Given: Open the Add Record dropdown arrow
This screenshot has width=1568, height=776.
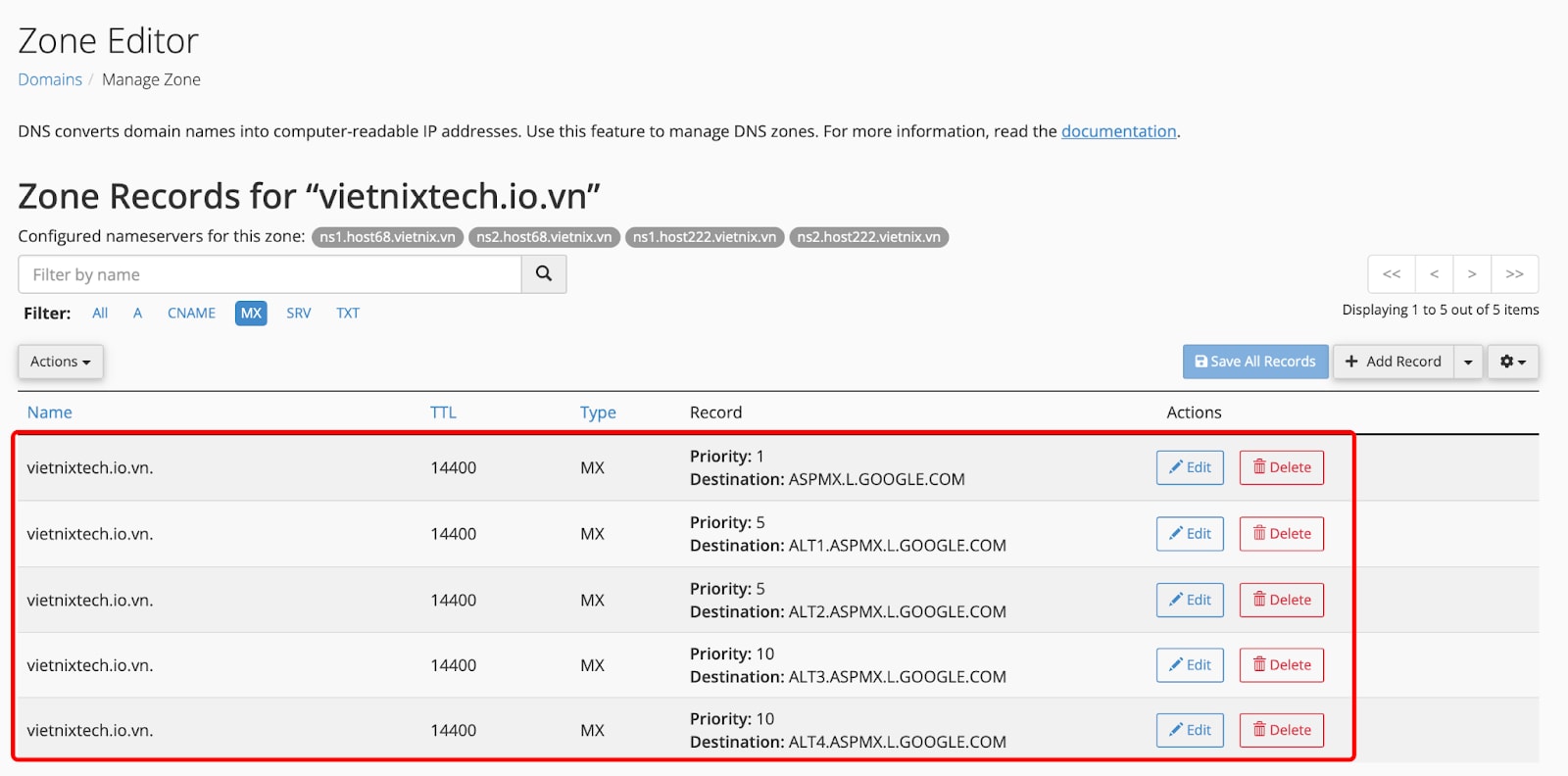Looking at the screenshot, I should [x=1467, y=362].
